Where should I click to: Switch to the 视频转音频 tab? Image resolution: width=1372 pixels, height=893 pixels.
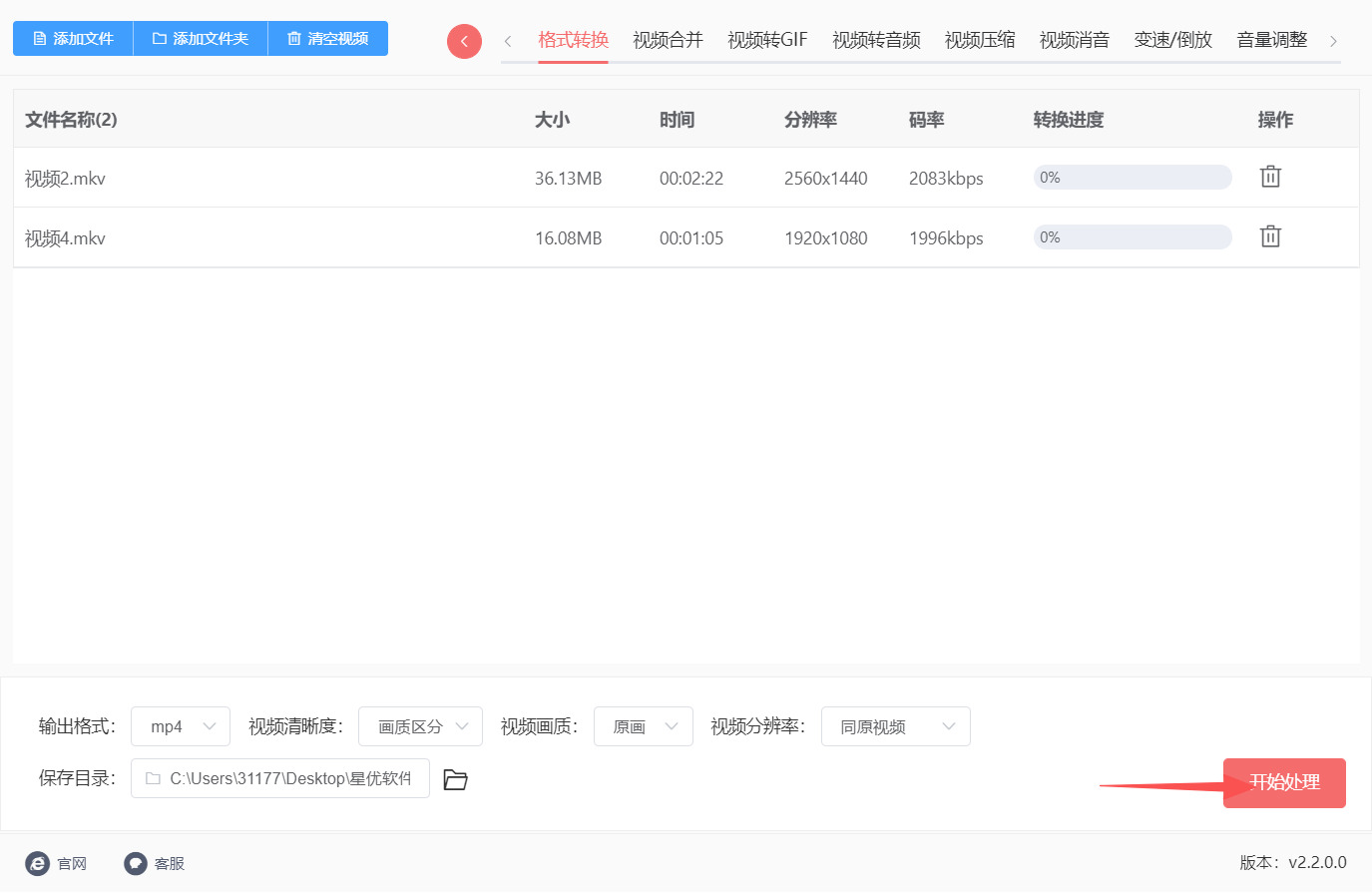[x=876, y=40]
